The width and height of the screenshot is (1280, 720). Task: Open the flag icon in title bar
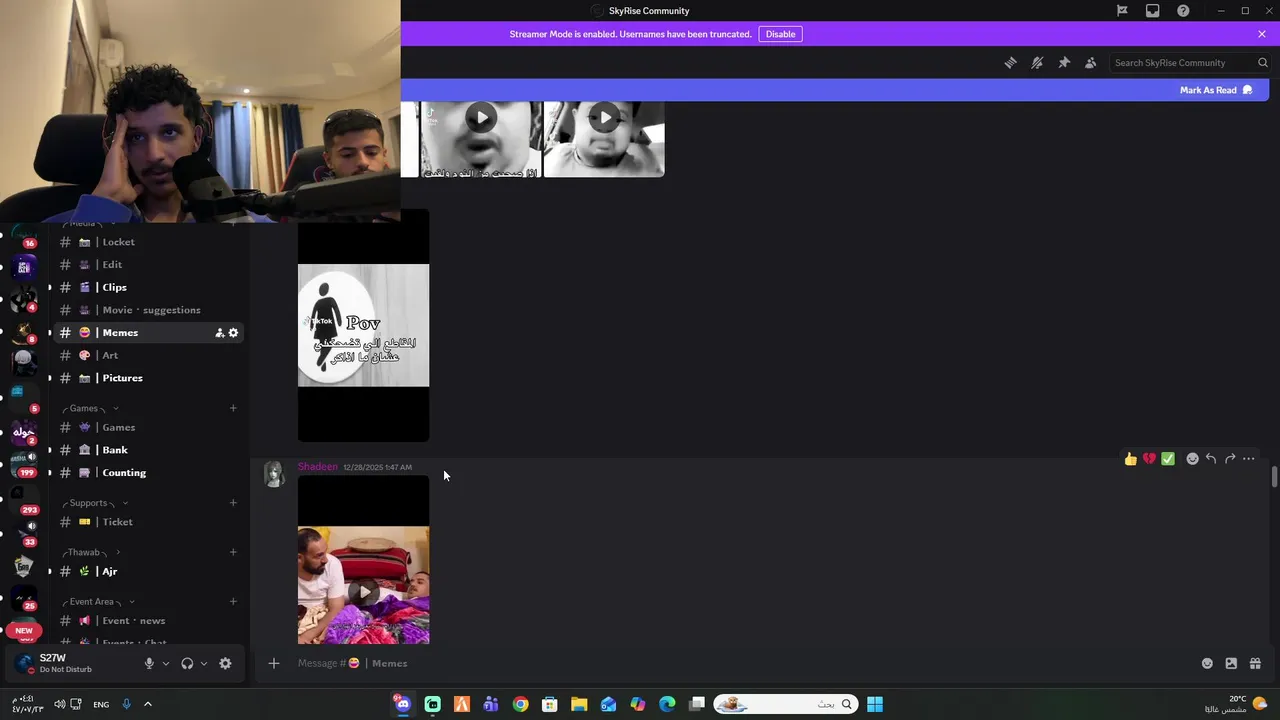pyautogui.click(x=1122, y=11)
